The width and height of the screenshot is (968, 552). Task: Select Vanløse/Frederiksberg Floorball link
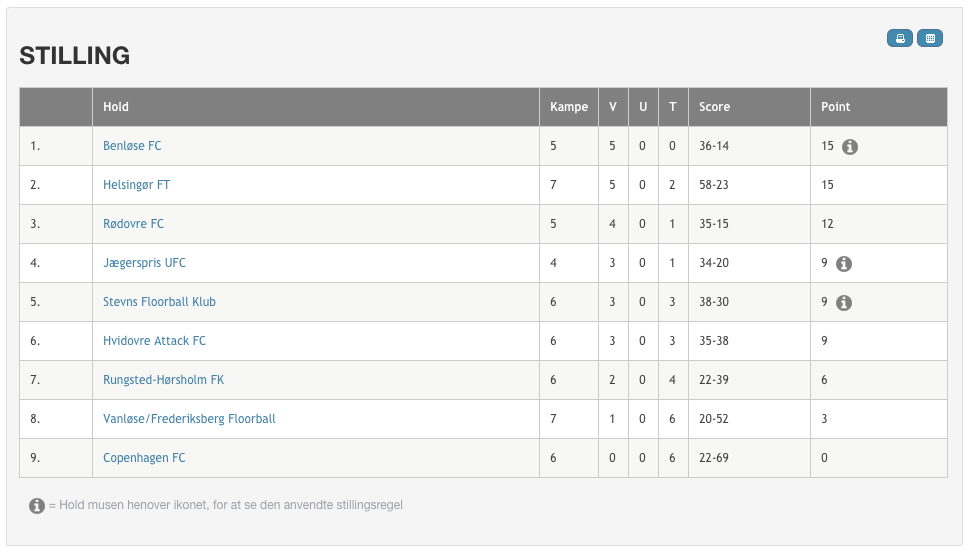tap(190, 419)
